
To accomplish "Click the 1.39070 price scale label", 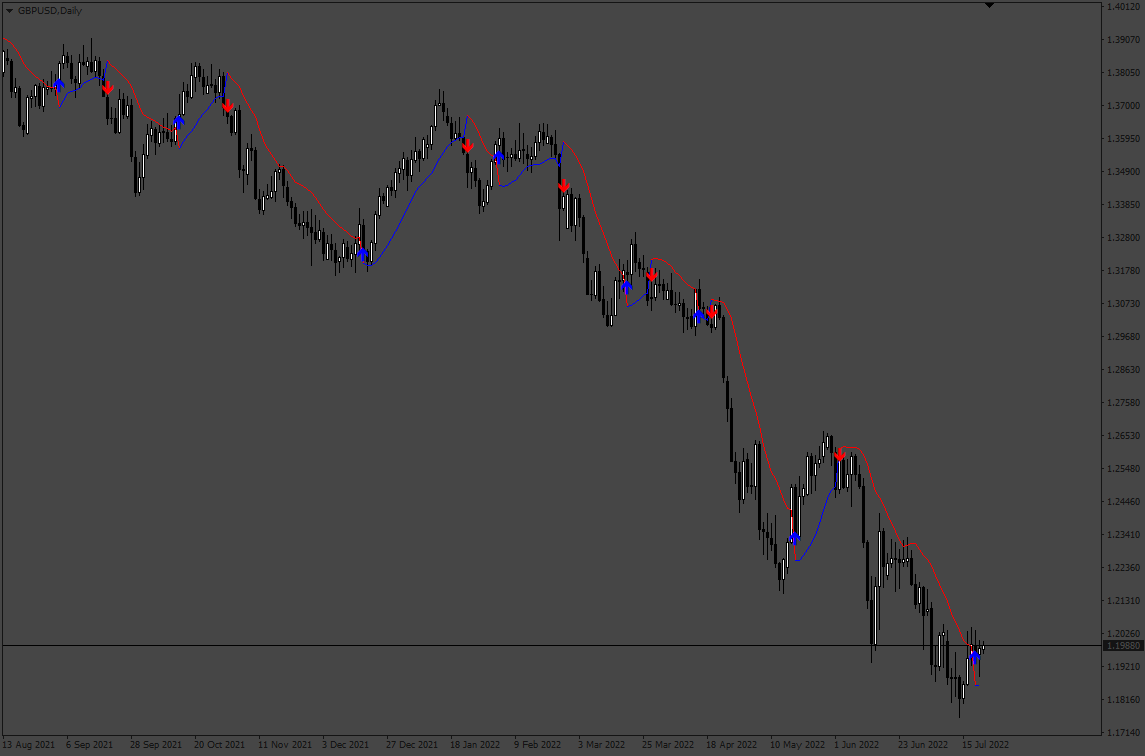I will [x=1124, y=39].
